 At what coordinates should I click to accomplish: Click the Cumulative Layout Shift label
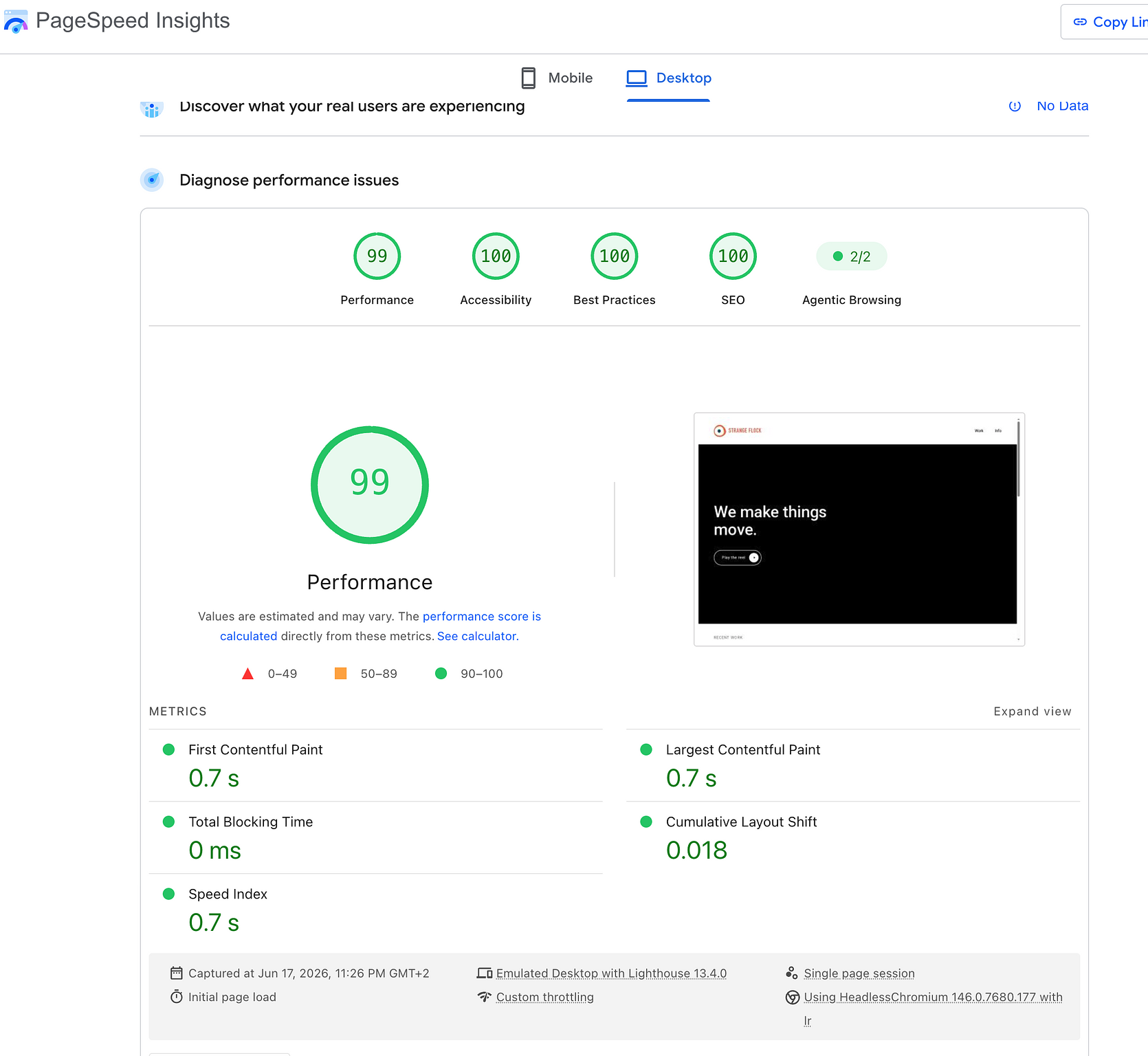point(741,822)
